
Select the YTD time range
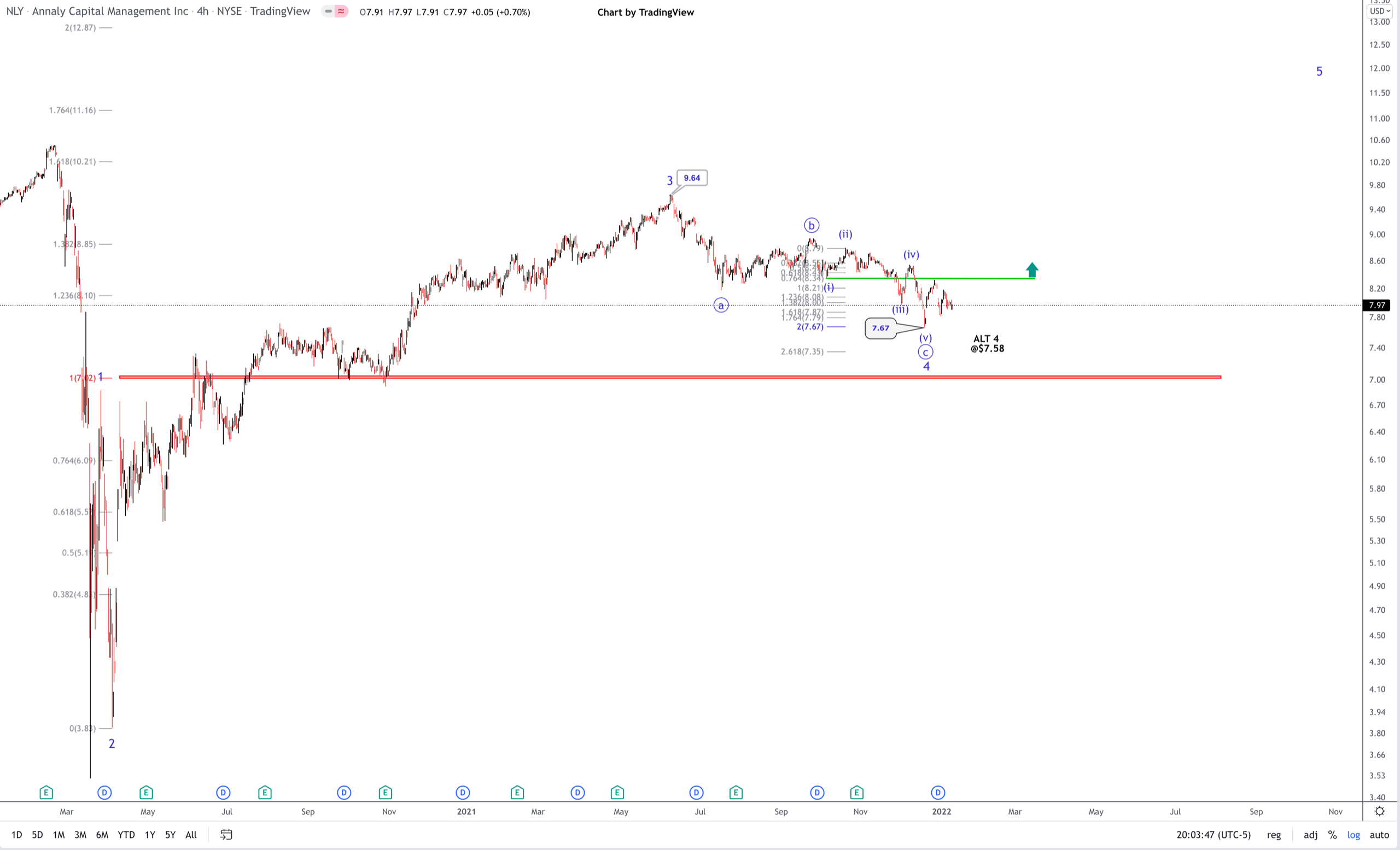tap(126, 834)
